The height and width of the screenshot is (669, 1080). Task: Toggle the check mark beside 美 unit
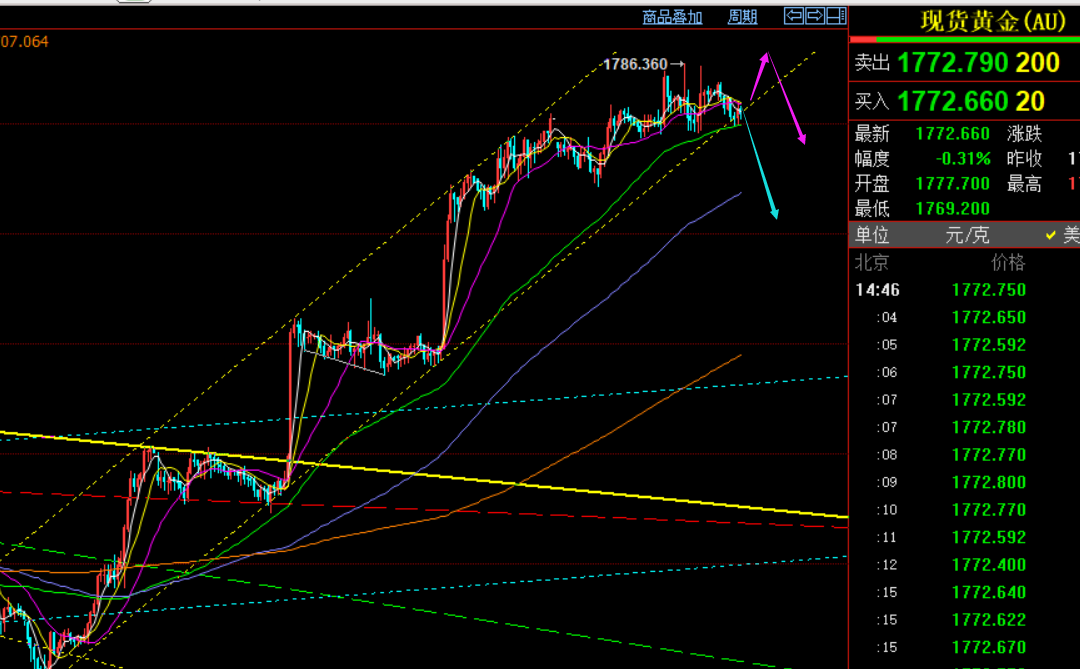[1050, 235]
